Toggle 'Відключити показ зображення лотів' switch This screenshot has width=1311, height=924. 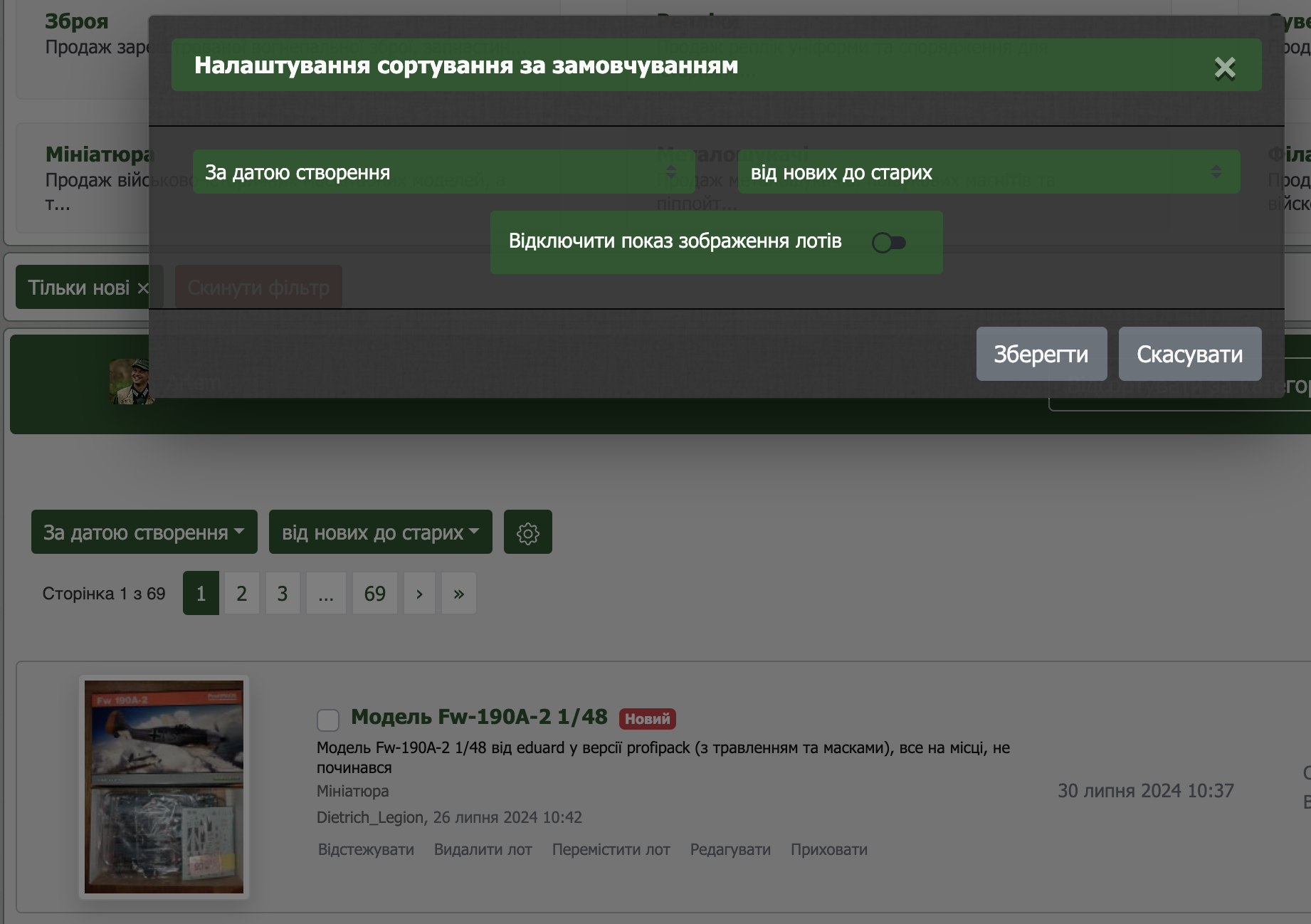(x=889, y=243)
